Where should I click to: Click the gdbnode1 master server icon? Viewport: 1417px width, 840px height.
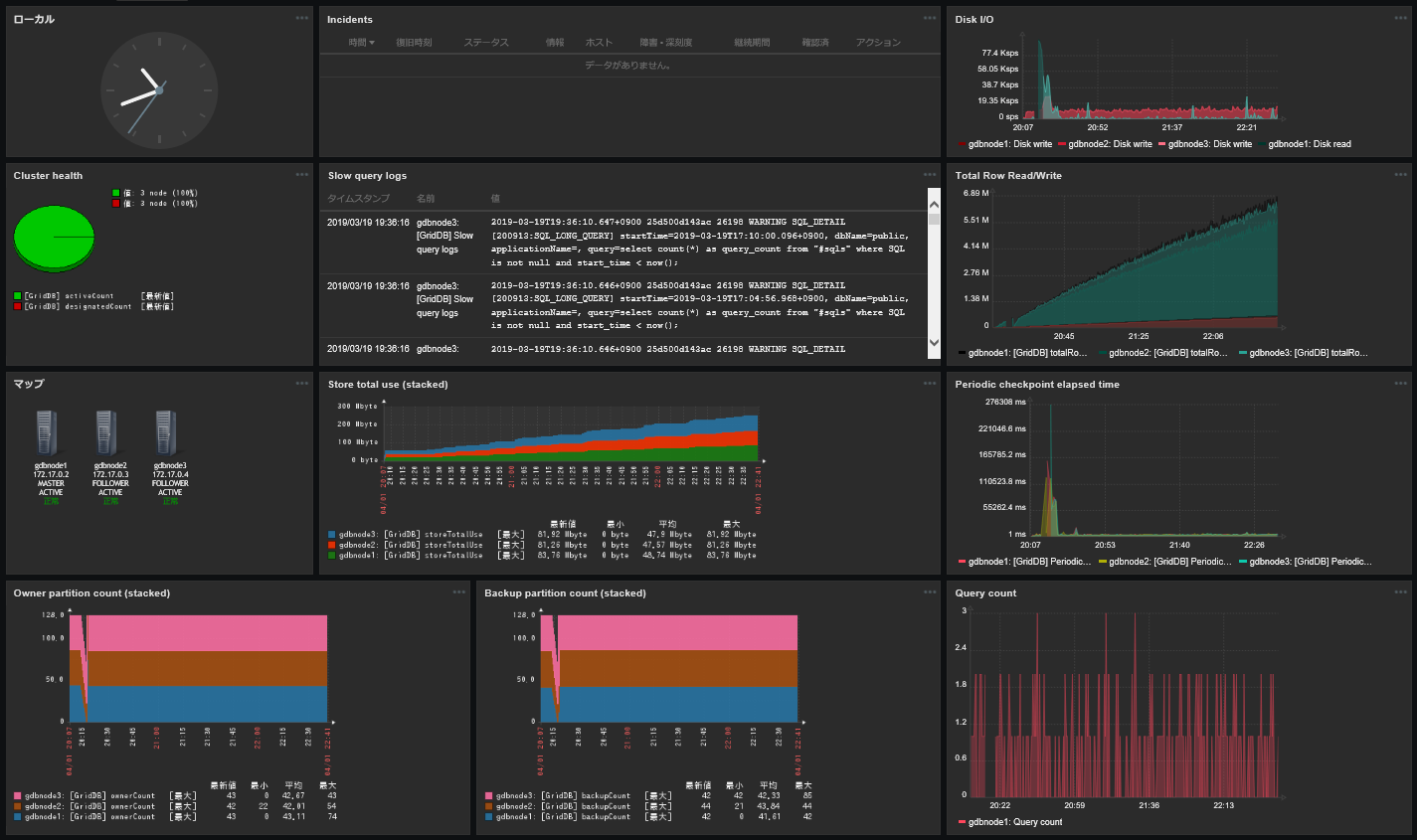pyautogui.click(x=47, y=434)
